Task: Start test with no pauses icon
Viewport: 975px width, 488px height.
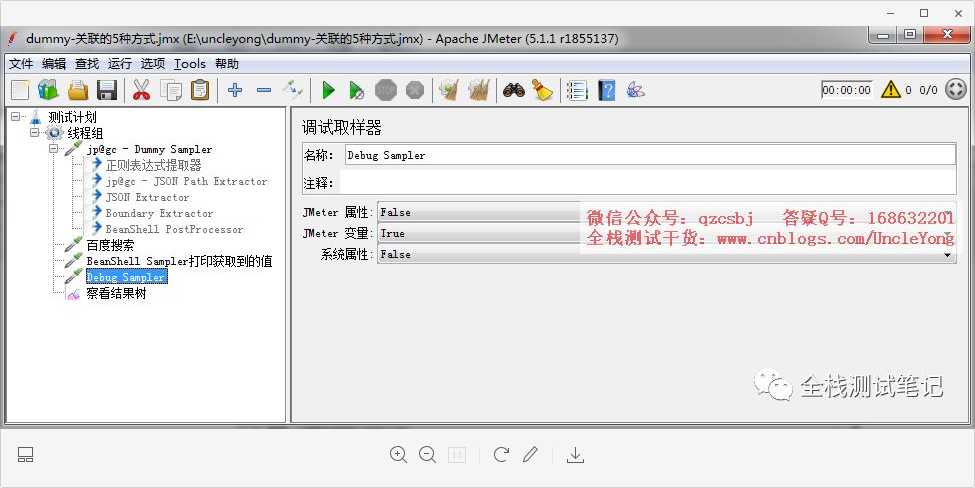Action: (356, 90)
